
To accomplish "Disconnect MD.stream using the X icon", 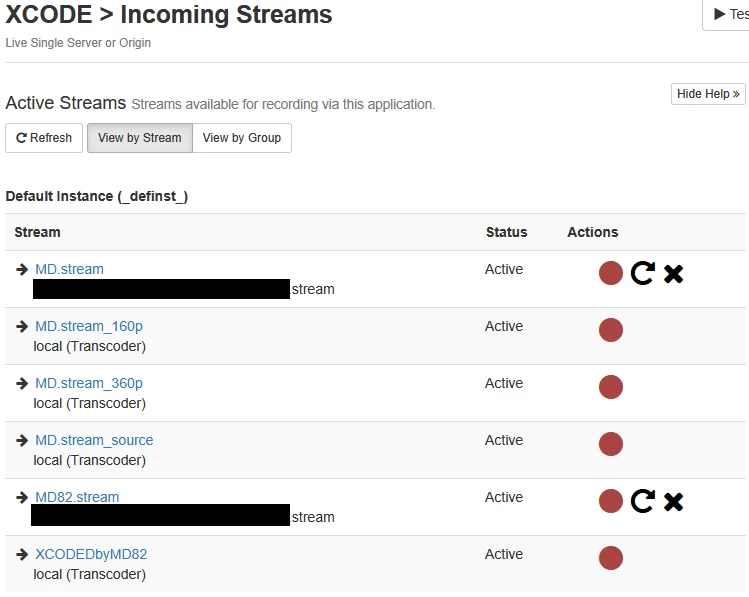I will [674, 274].
